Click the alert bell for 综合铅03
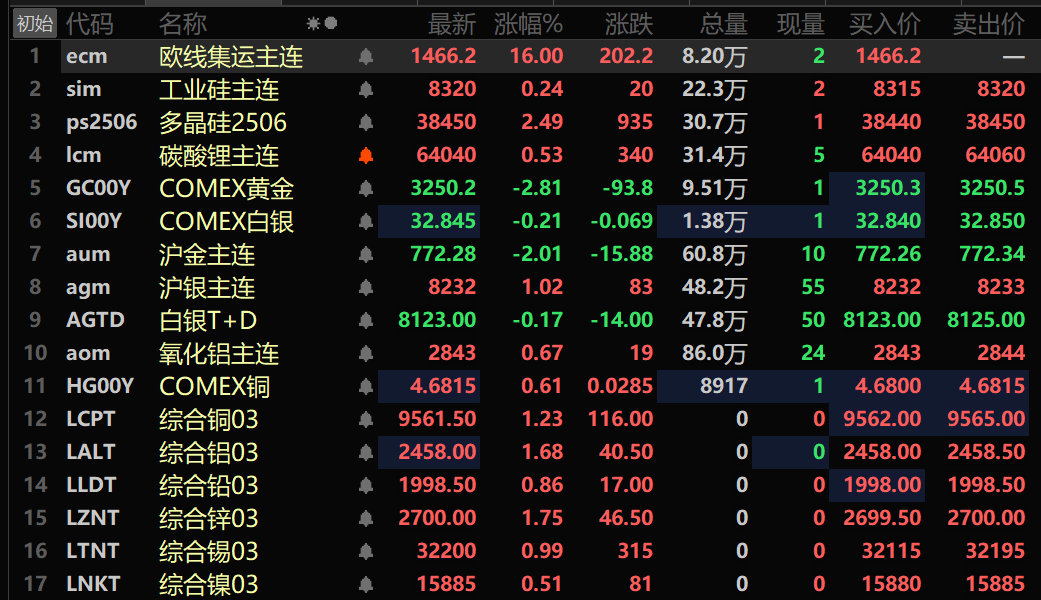Viewport: 1041px width, 600px height. pyautogui.click(x=366, y=485)
